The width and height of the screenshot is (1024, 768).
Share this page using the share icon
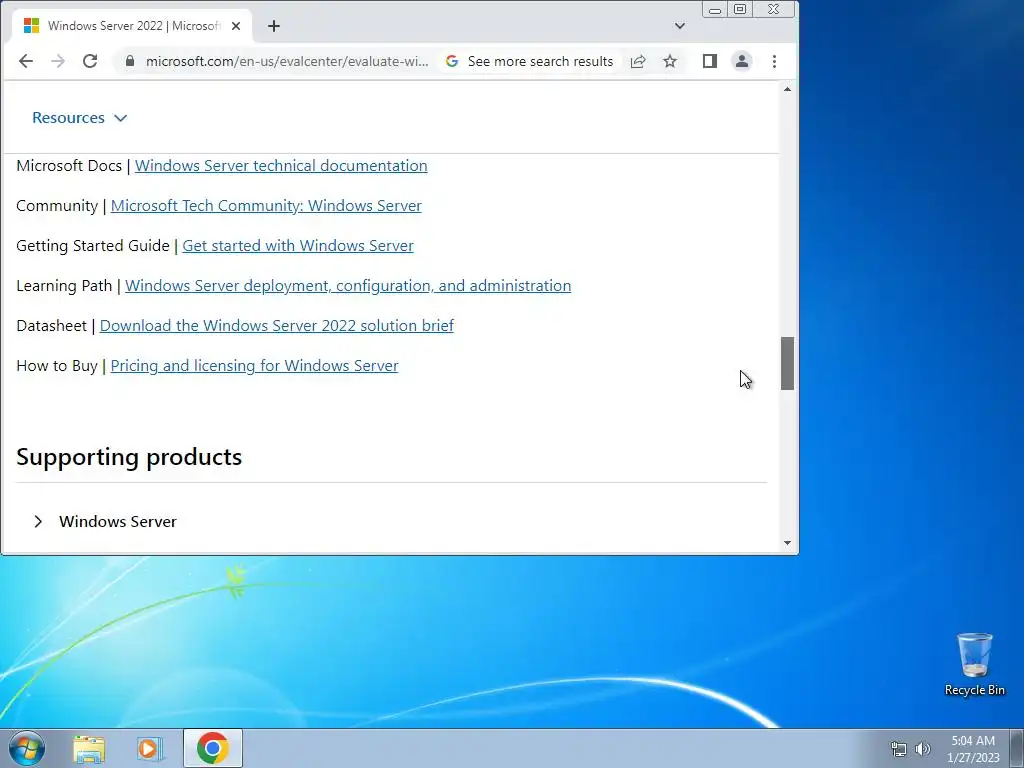pos(638,61)
